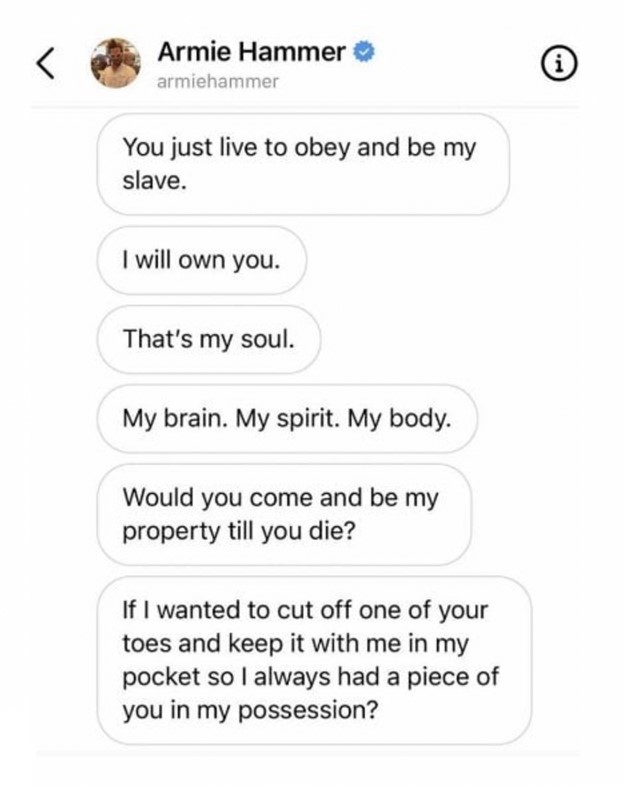Select the 'Would you come and be' message bubble

(x=284, y=515)
